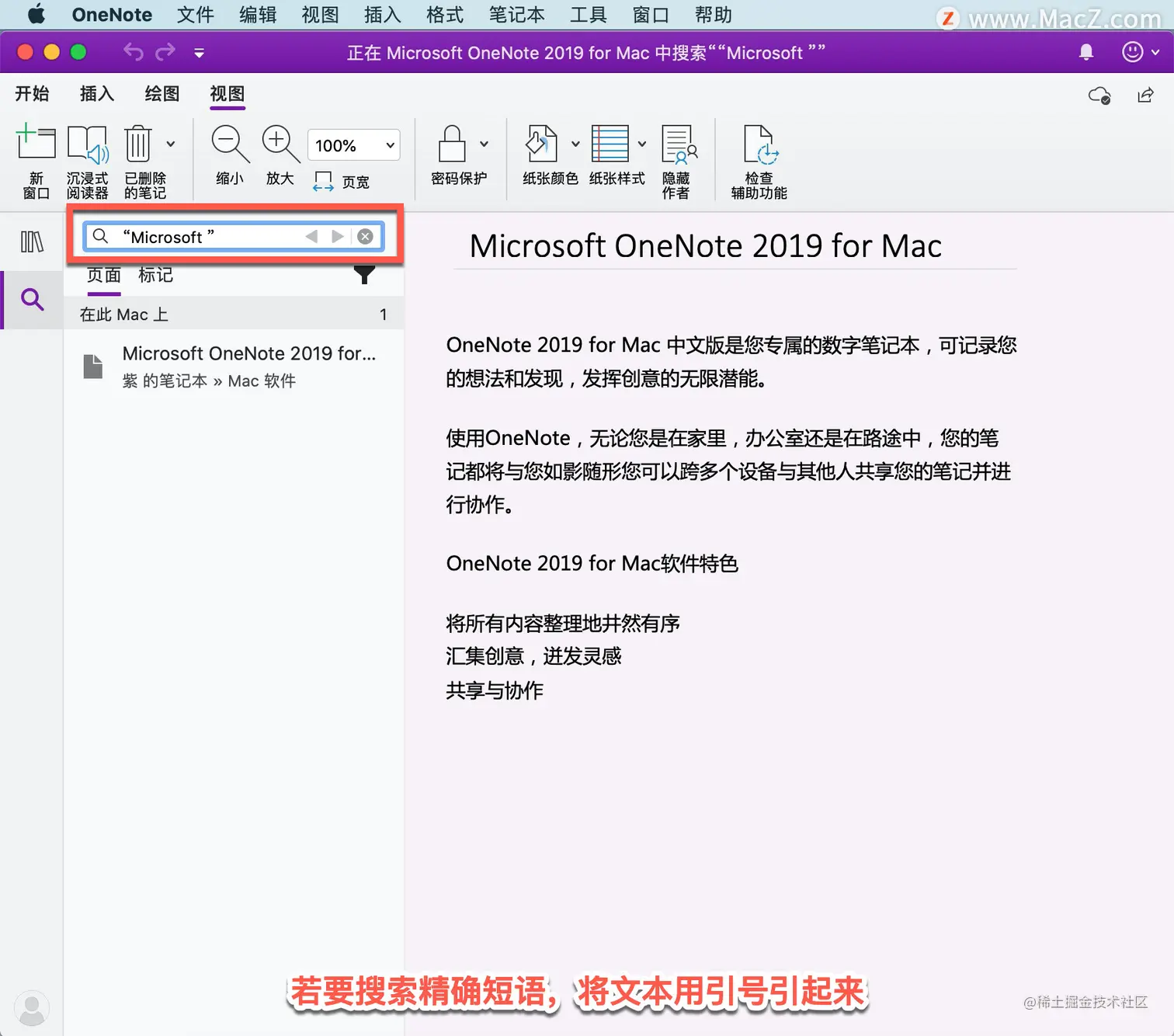The image size is (1174, 1036).
Task: Fit page using 页宽 button
Action: 342,182
